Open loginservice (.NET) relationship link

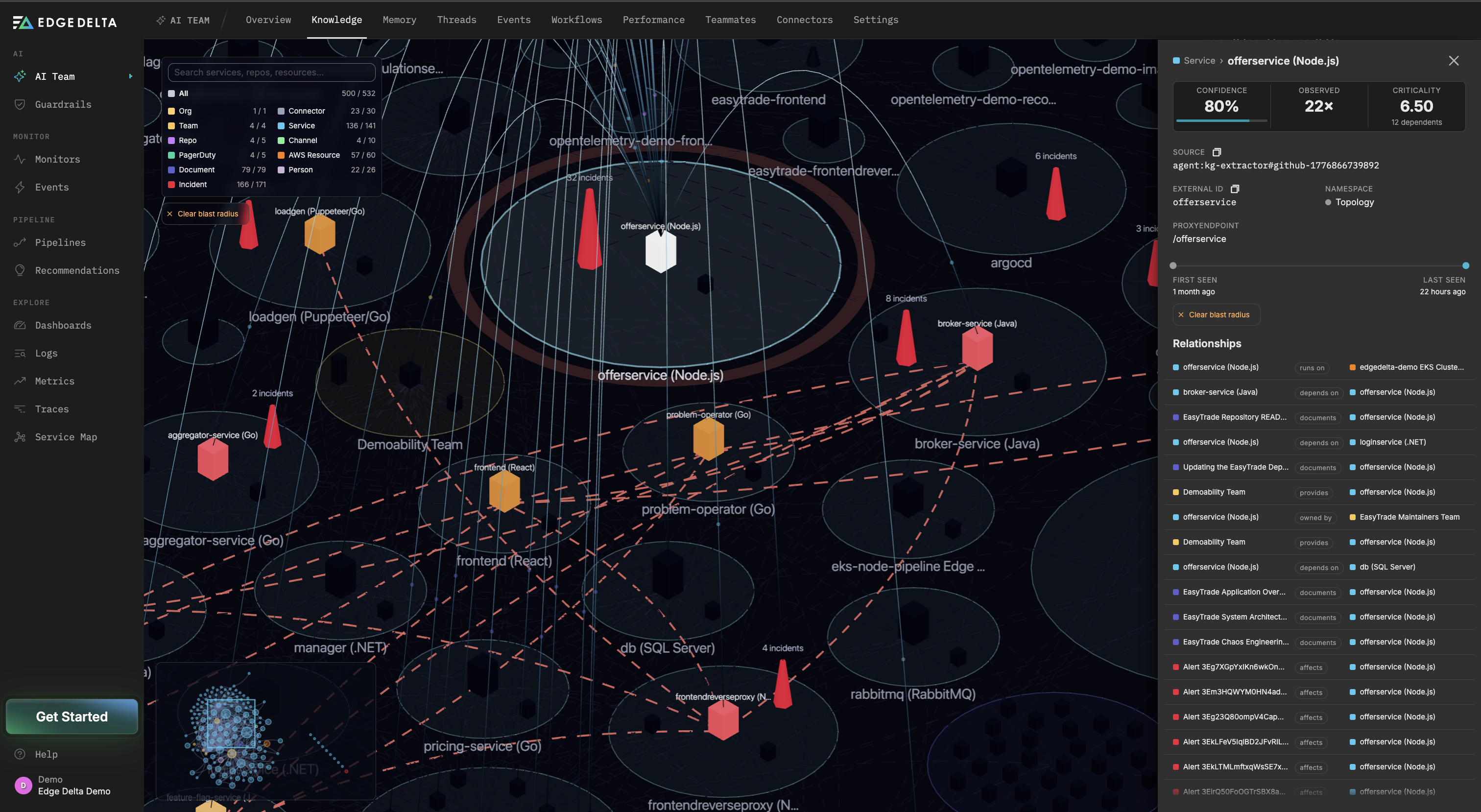point(1392,442)
